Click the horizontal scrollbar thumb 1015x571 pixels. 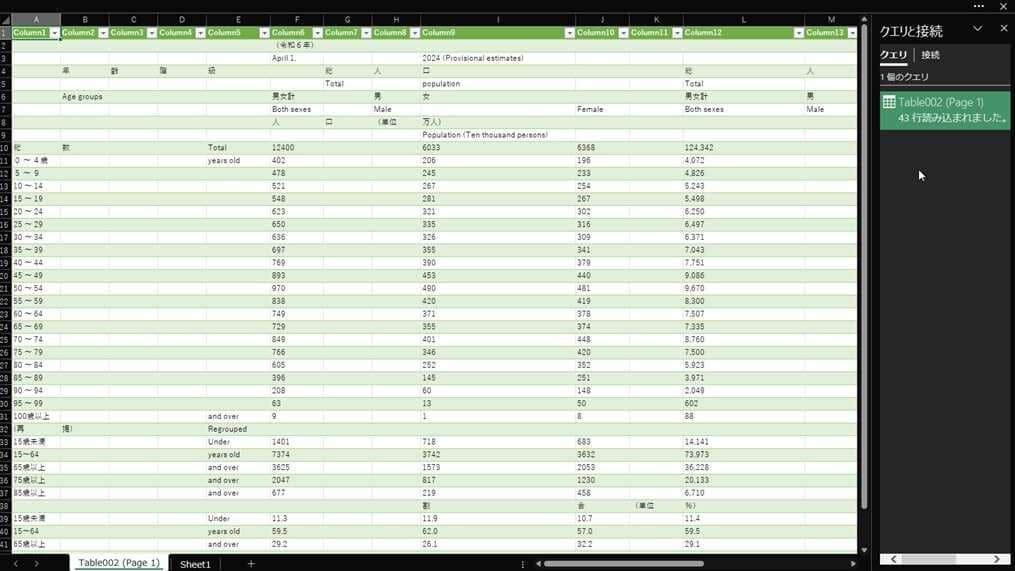point(620,564)
